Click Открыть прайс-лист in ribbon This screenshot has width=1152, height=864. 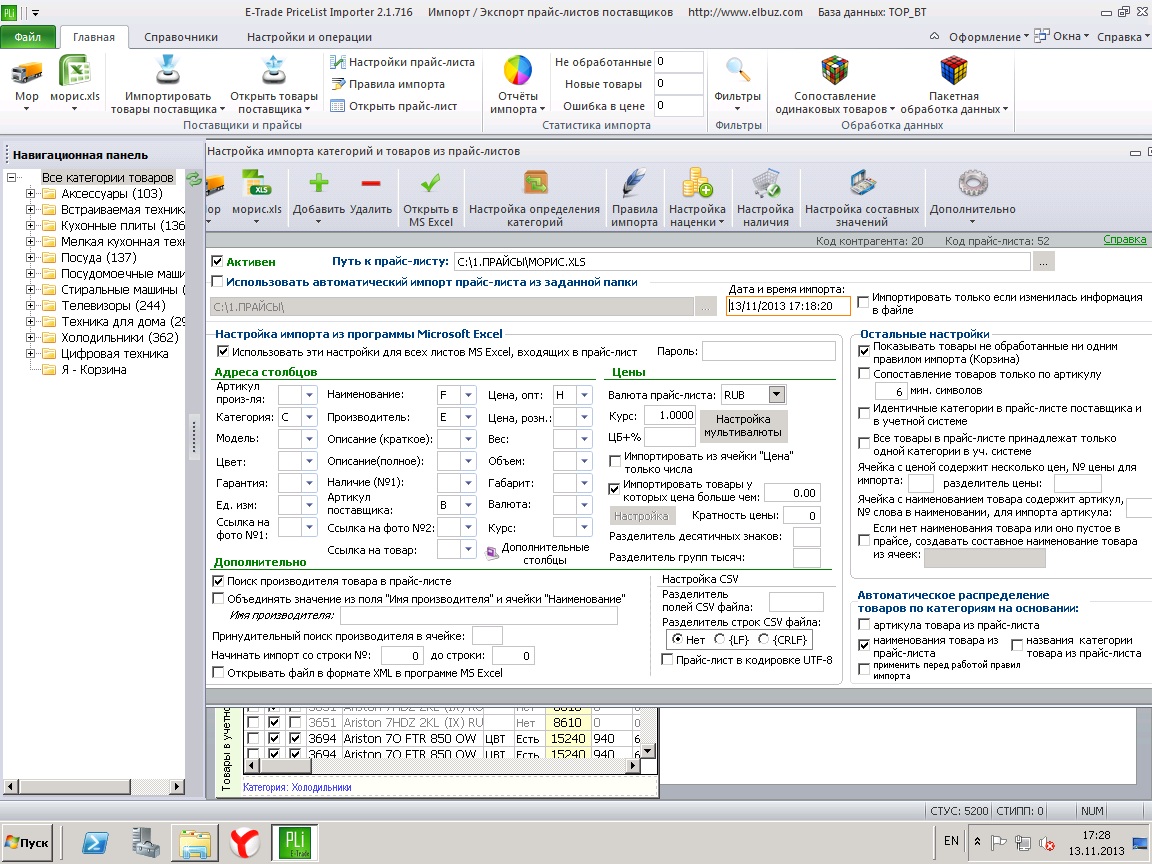point(394,106)
